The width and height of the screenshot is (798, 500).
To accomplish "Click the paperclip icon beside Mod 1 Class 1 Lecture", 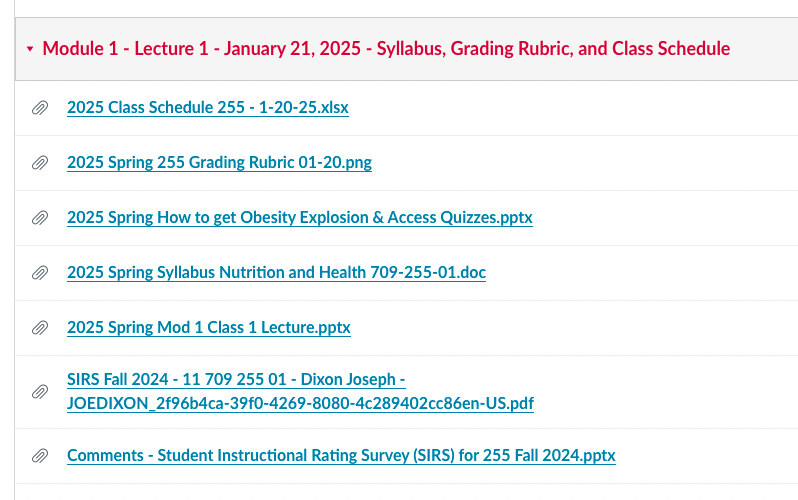I will coord(40,328).
